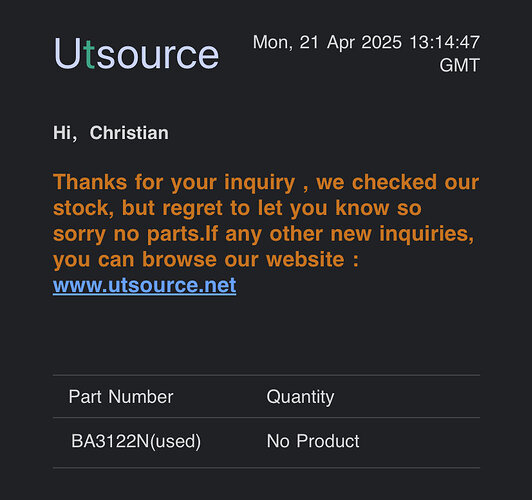Click the line starting stock, but regret

click(237, 208)
